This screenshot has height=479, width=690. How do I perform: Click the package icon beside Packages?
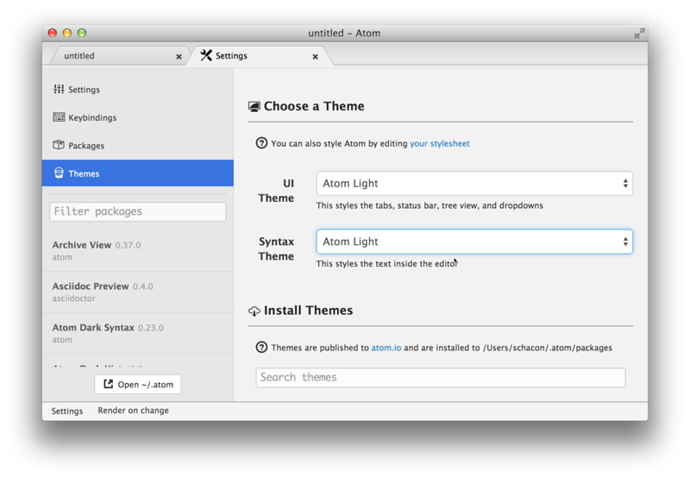tap(59, 146)
